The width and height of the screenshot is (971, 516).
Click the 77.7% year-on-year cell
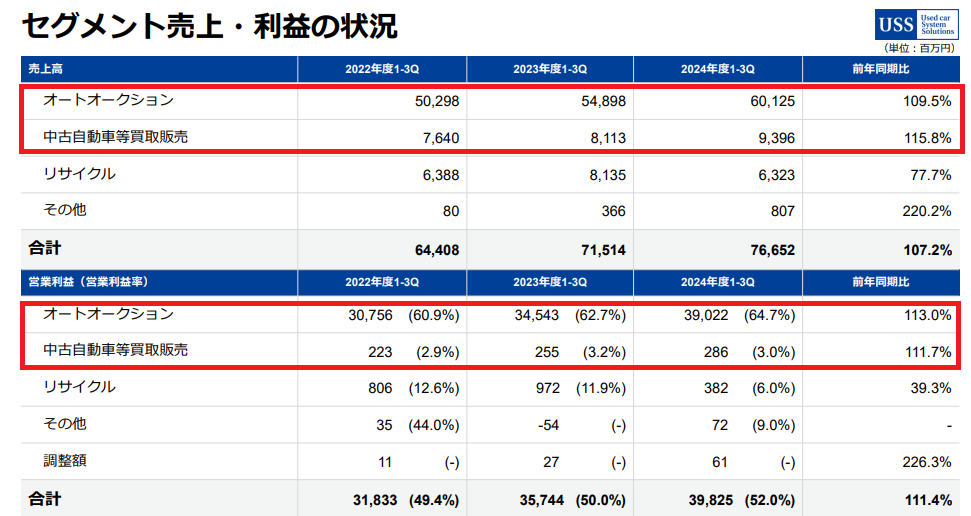coord(931,175)
